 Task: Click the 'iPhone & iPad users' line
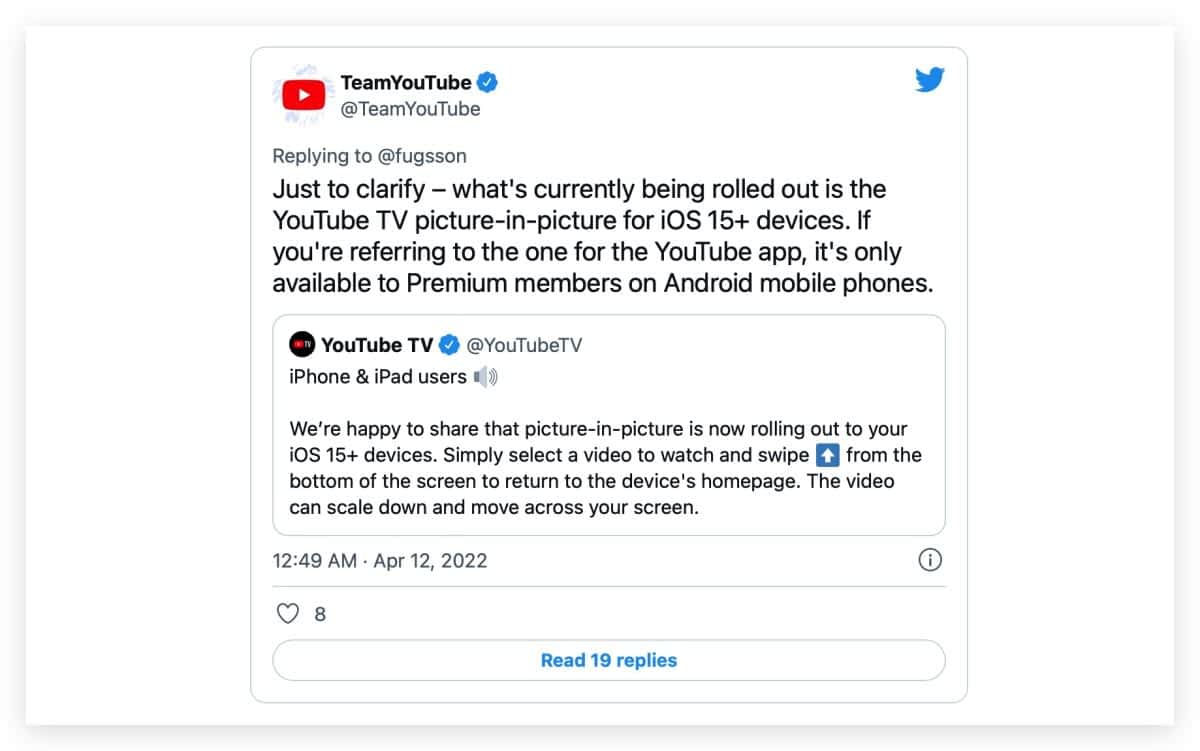pyautogui.click(x=378, y=377)
